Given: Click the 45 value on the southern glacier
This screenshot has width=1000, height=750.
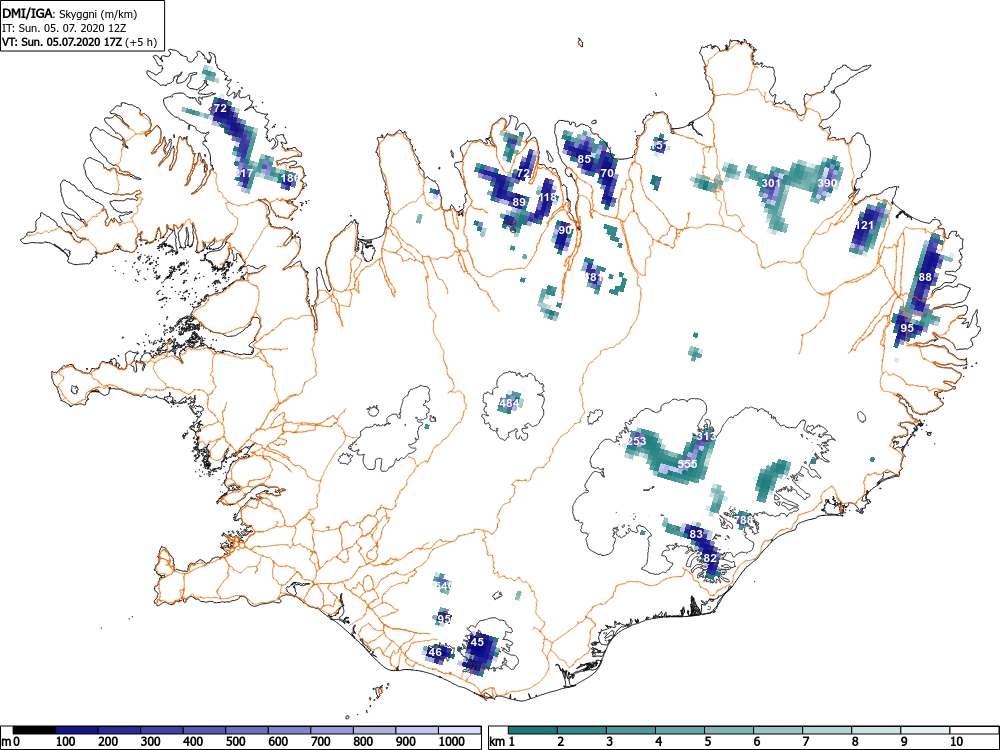Looking at the screenshot, I should [x=477, y=642].
